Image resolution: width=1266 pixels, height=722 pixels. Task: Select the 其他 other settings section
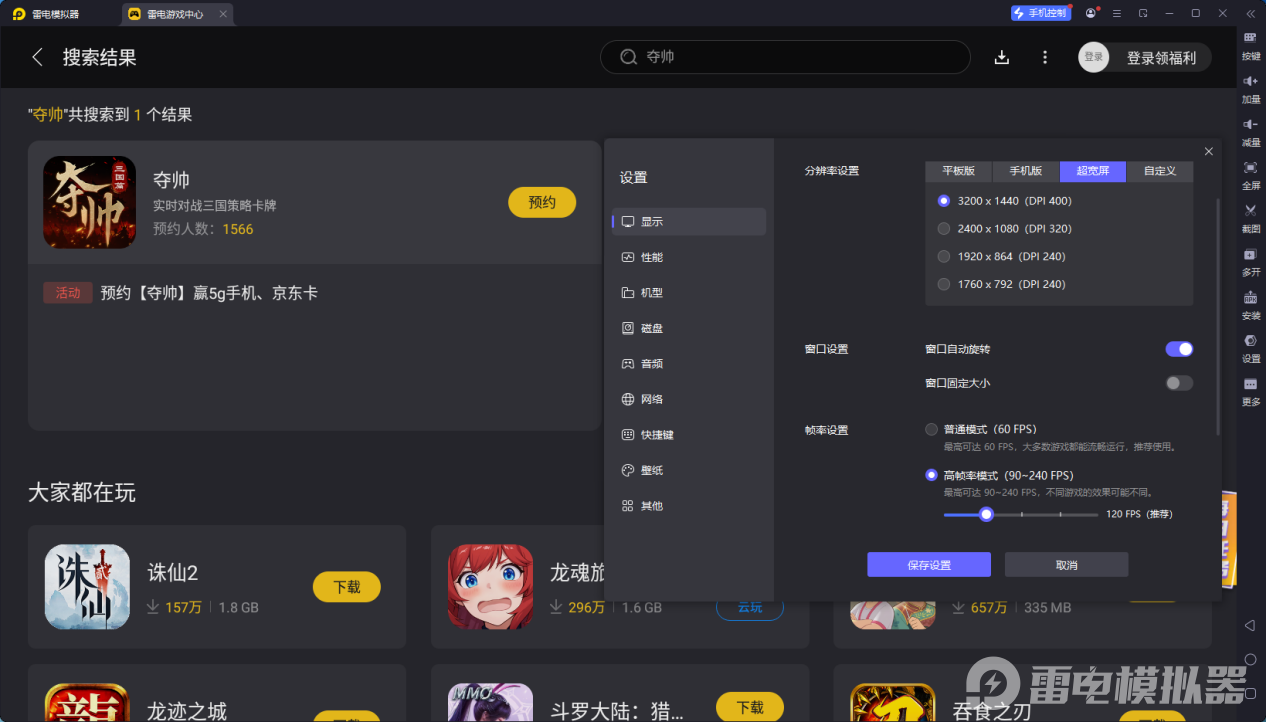689,506
